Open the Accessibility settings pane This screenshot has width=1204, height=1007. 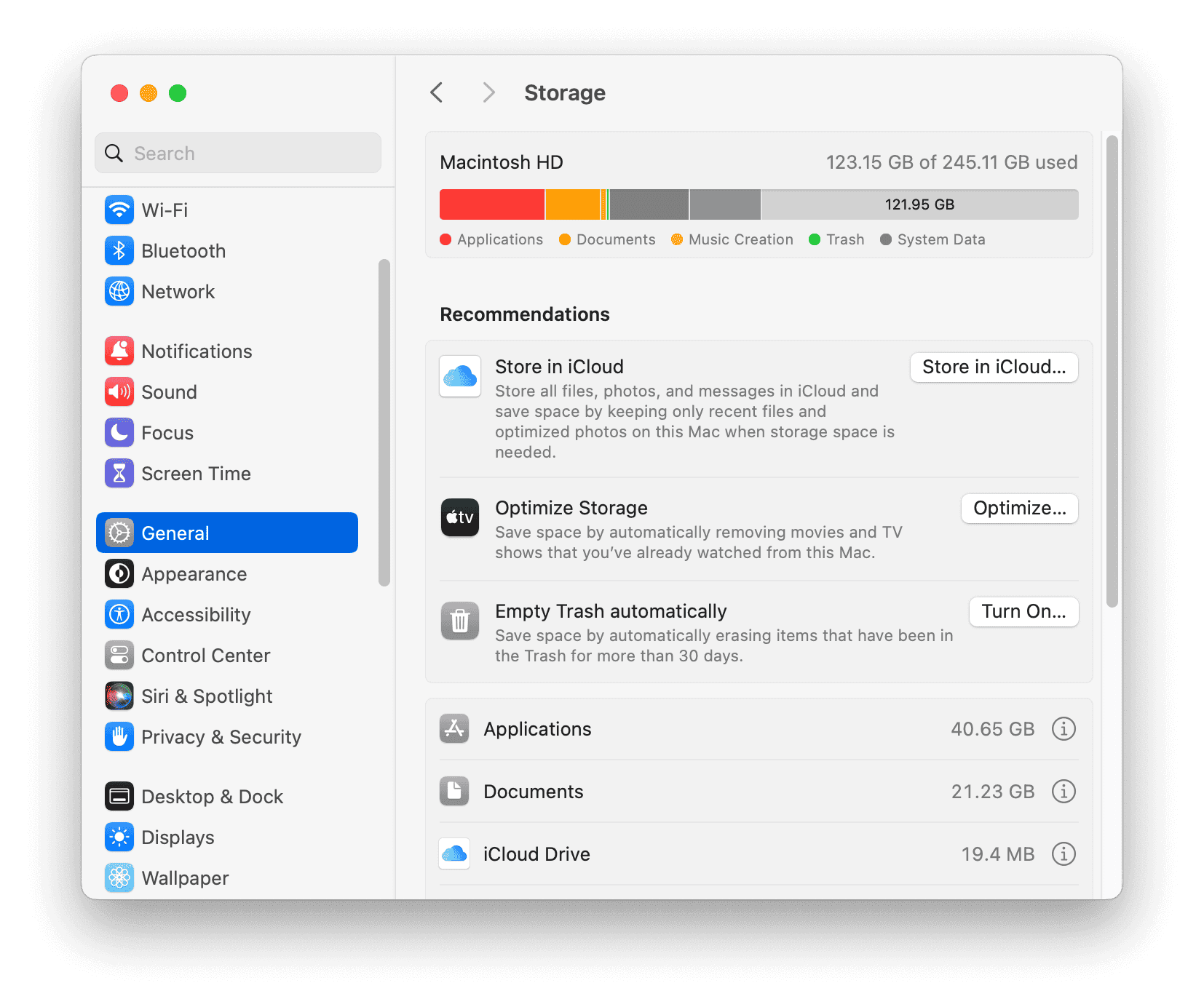coord(227,615)
